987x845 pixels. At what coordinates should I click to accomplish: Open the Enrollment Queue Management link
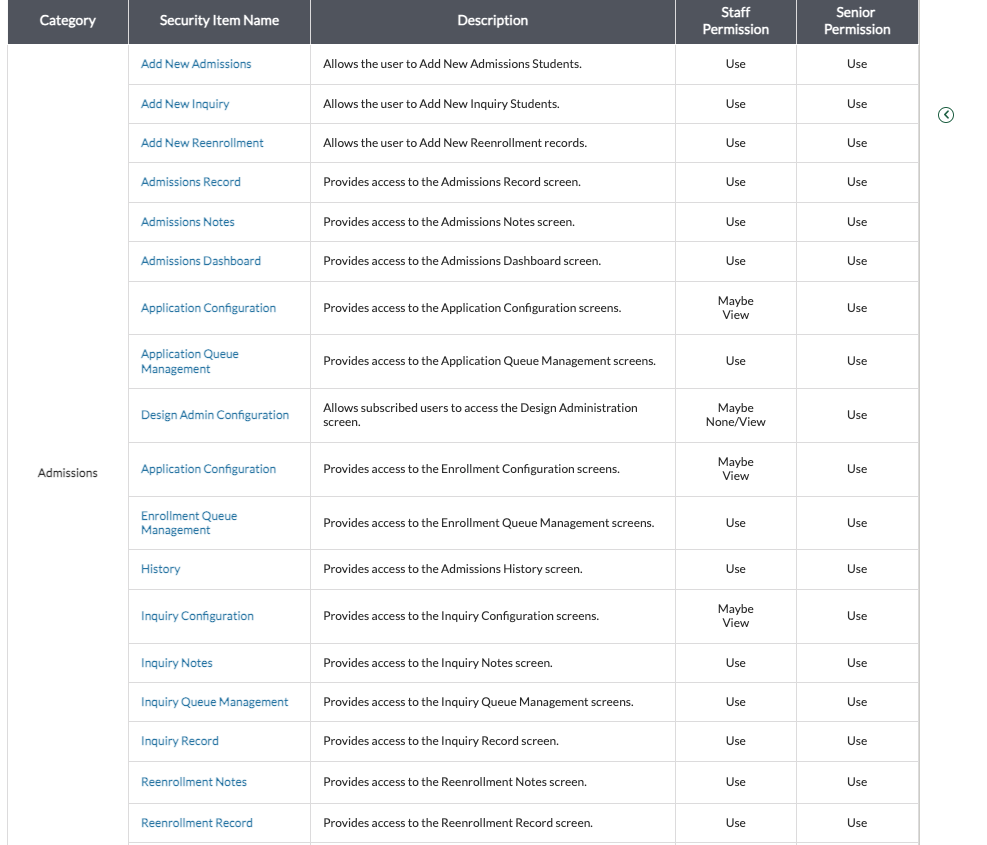189,523
